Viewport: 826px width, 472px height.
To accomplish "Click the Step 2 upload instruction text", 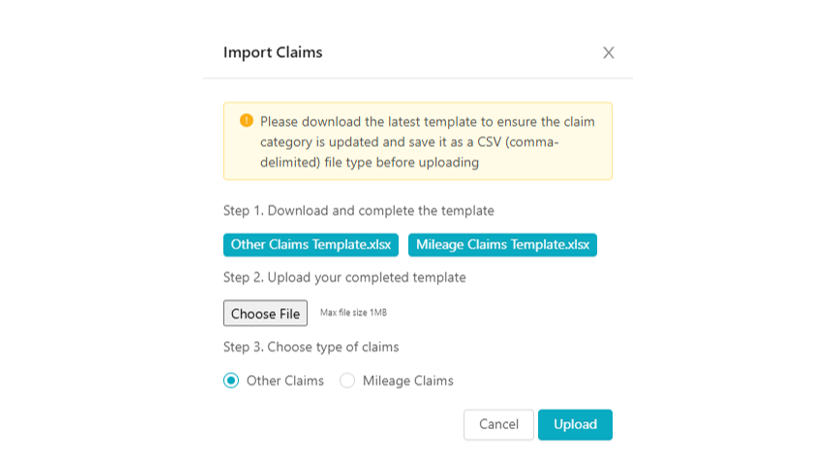I will point(344,277).
